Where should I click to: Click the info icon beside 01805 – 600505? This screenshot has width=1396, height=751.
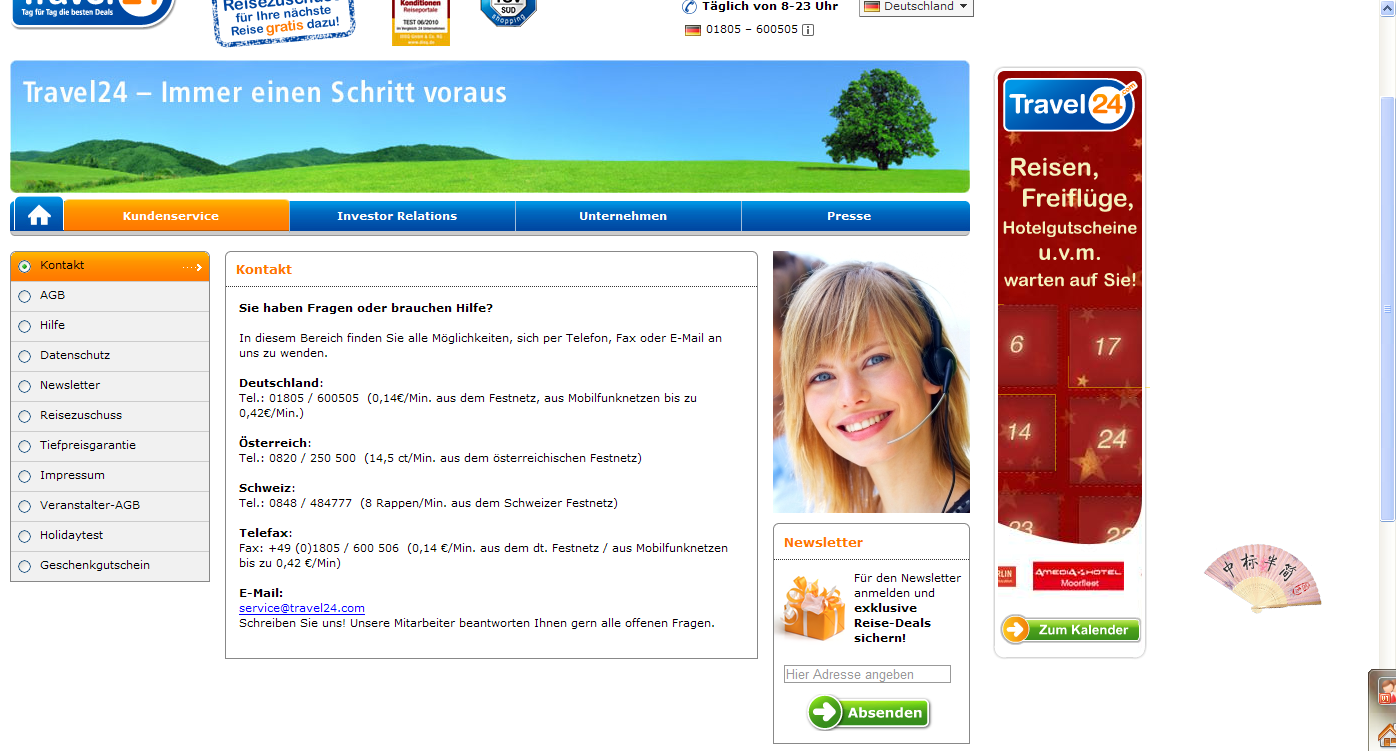coord(808,30)
